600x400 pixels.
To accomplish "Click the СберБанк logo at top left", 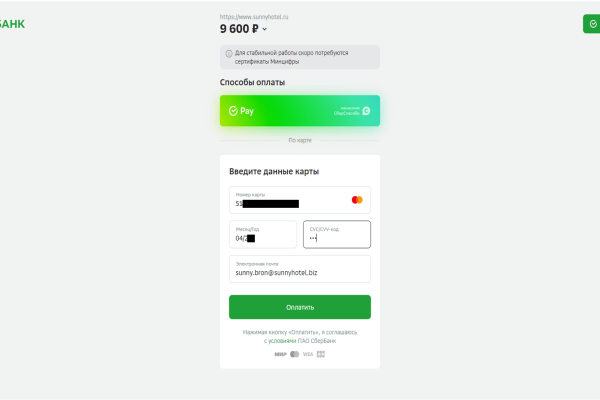I will [x=12, y=23].
